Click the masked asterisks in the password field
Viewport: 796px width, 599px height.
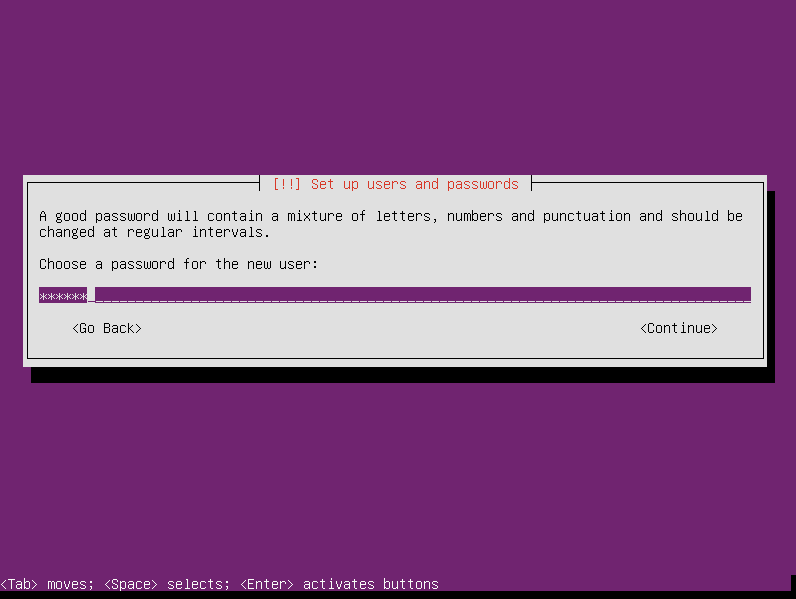pyautogui.click(x=63, y=296)
